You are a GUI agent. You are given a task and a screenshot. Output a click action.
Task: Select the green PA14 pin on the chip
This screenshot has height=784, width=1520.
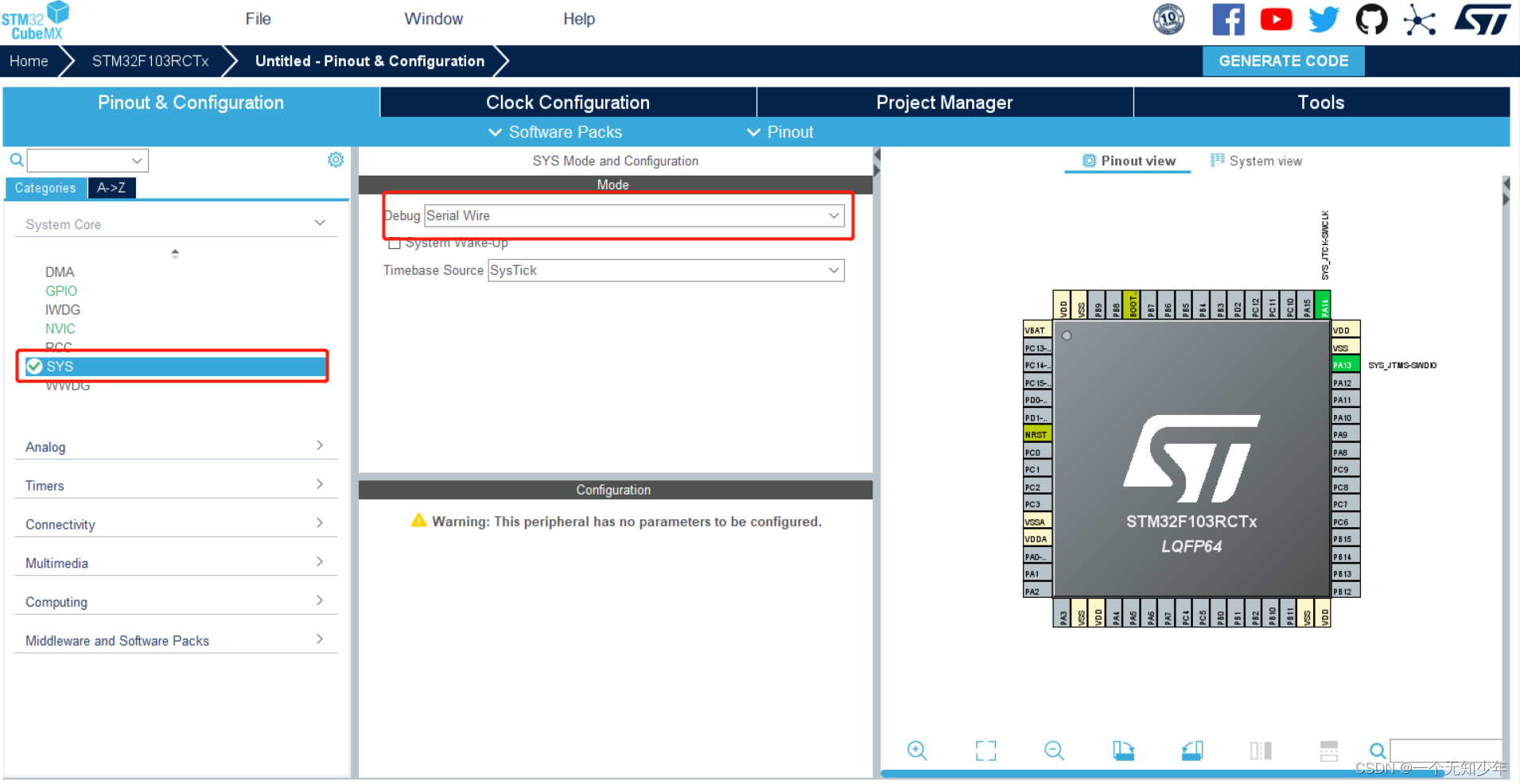point(1324,305)
